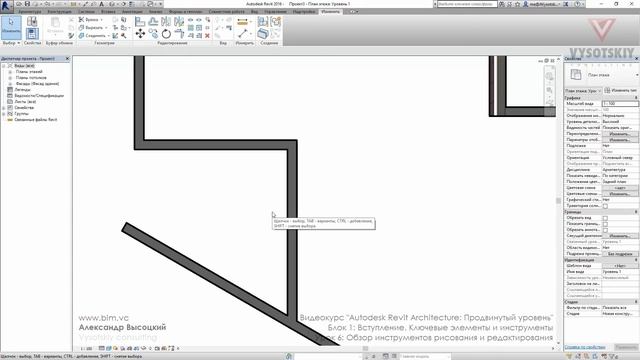Viewport: 640px width, 360px height.
Task: Click the Create assembly icon in Создание
Action: click(263, 21)
